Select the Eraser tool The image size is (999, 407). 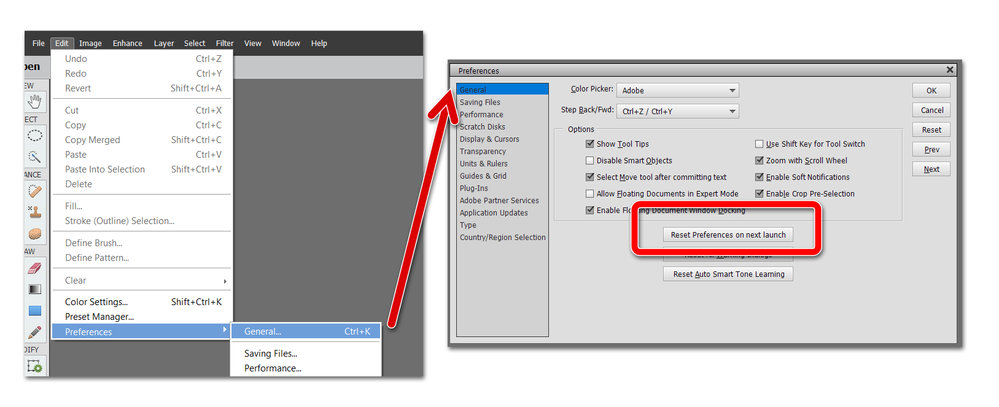pyautogui.click(x=34, y=268)
